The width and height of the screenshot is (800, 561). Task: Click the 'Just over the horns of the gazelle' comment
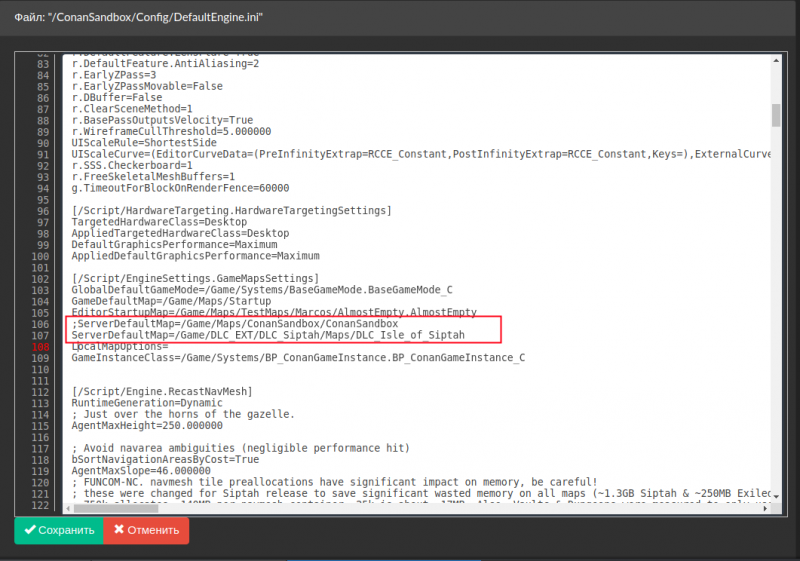[183, 414]
